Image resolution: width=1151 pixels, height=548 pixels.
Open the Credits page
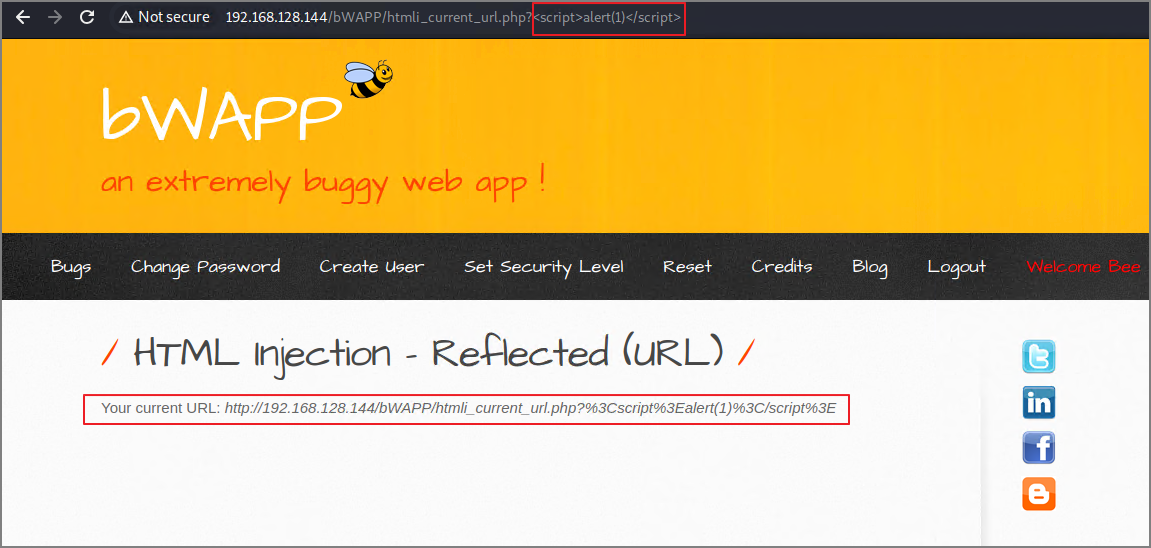point(782,267)
